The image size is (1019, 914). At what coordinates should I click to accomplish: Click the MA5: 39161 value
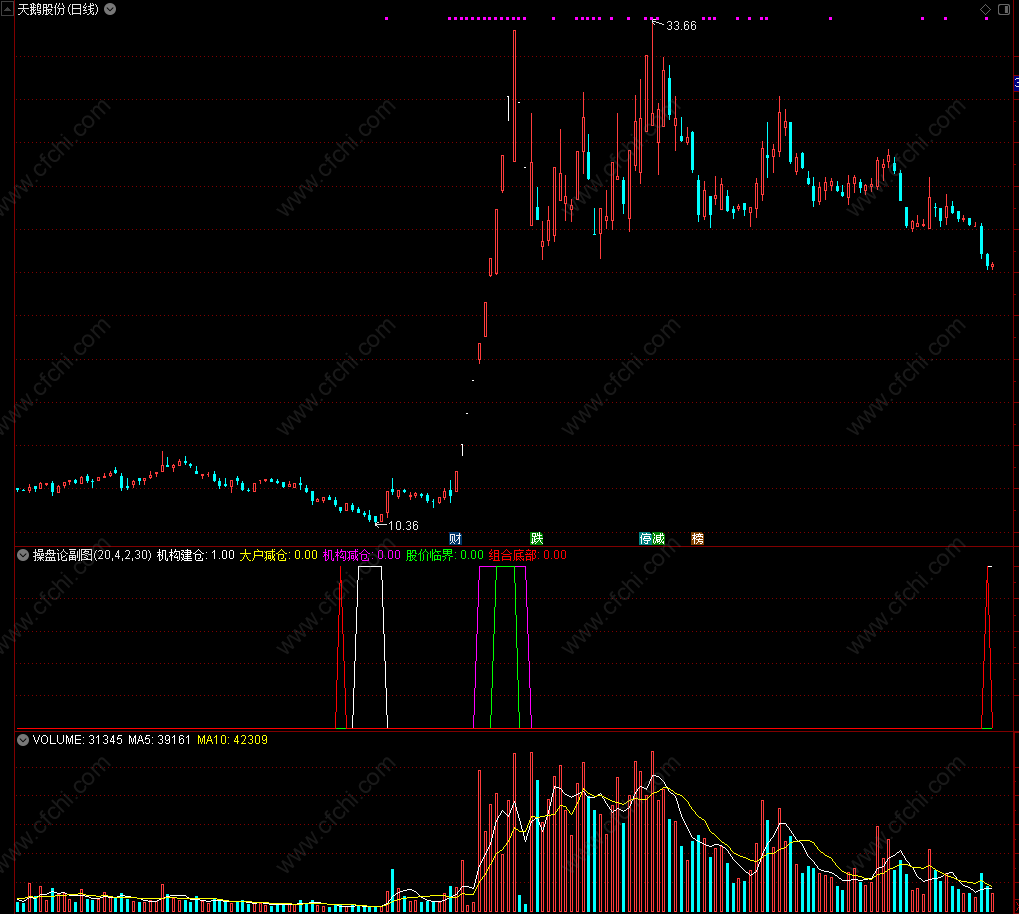pos(159,740)
